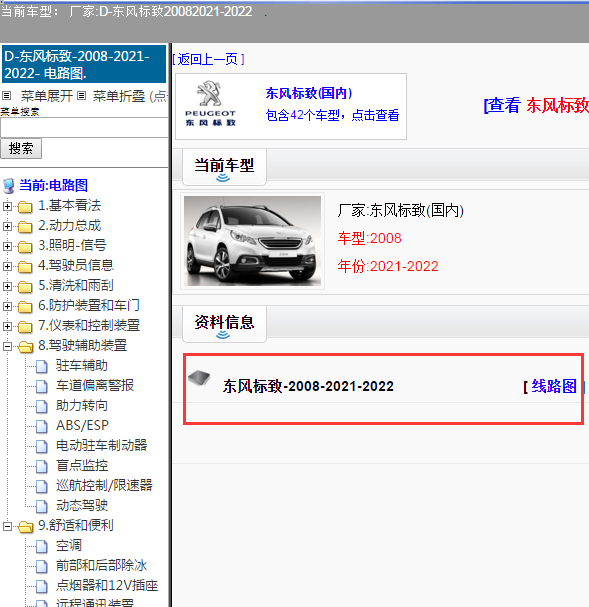The height and width of the screenshot is (607, 589).
Task: Click 包含42个车型，点击查看 link
Action: [x=332, y=115]
